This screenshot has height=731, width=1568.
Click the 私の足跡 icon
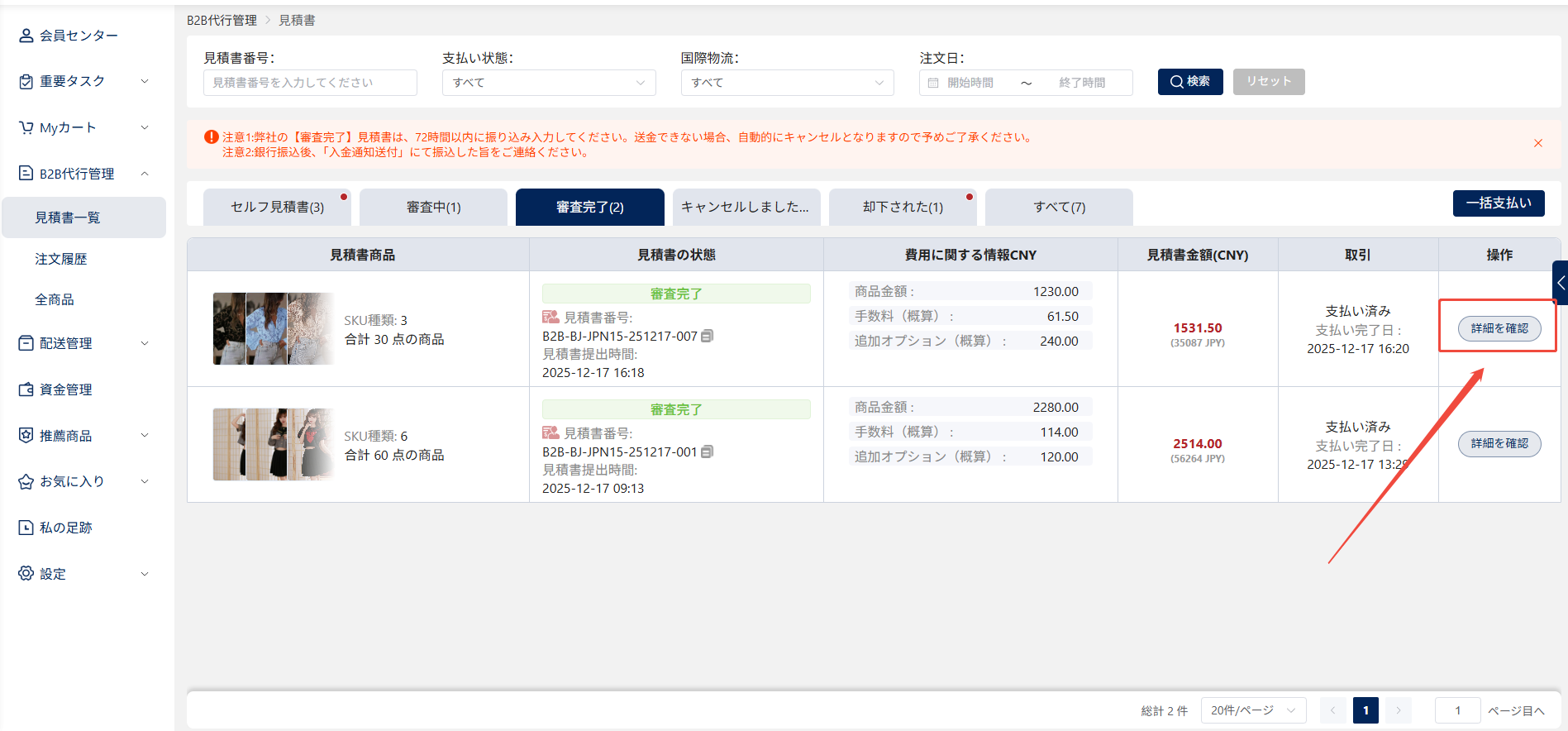tap(26, 528)
